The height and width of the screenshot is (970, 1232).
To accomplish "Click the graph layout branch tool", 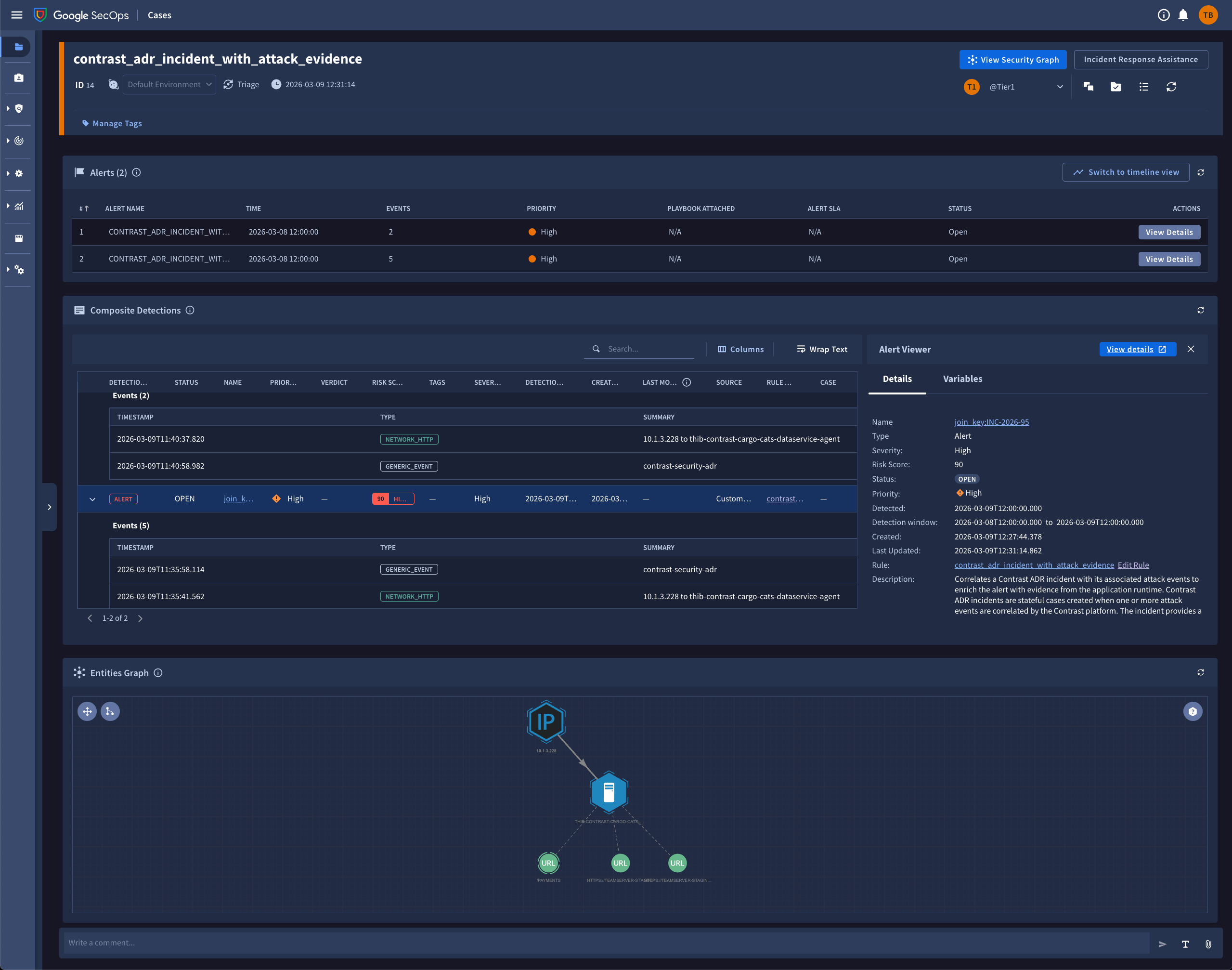I will click(x=110, y=711).
